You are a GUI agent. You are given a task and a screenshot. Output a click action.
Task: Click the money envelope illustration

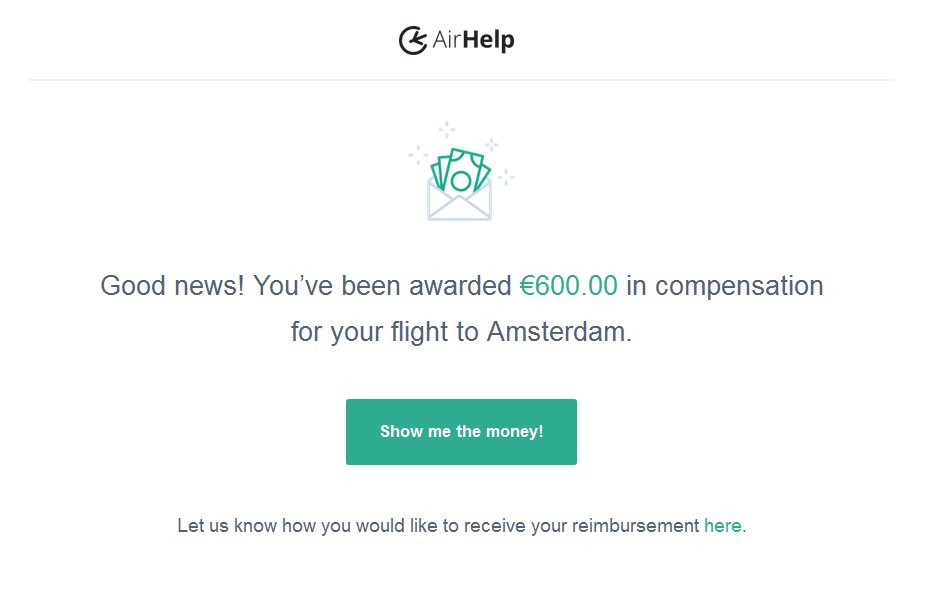460,185
